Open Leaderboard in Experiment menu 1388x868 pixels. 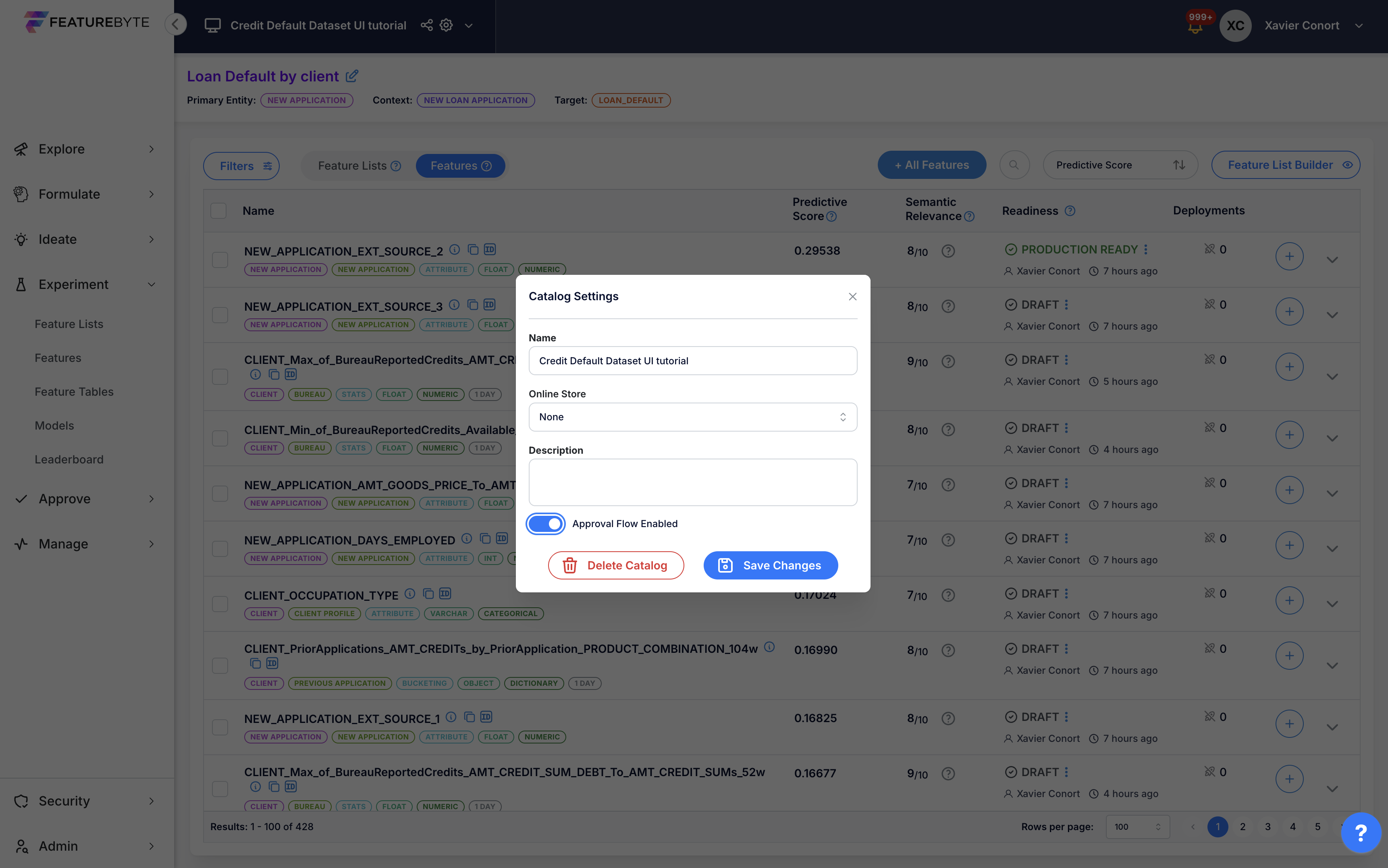click(x=69, y=459)
